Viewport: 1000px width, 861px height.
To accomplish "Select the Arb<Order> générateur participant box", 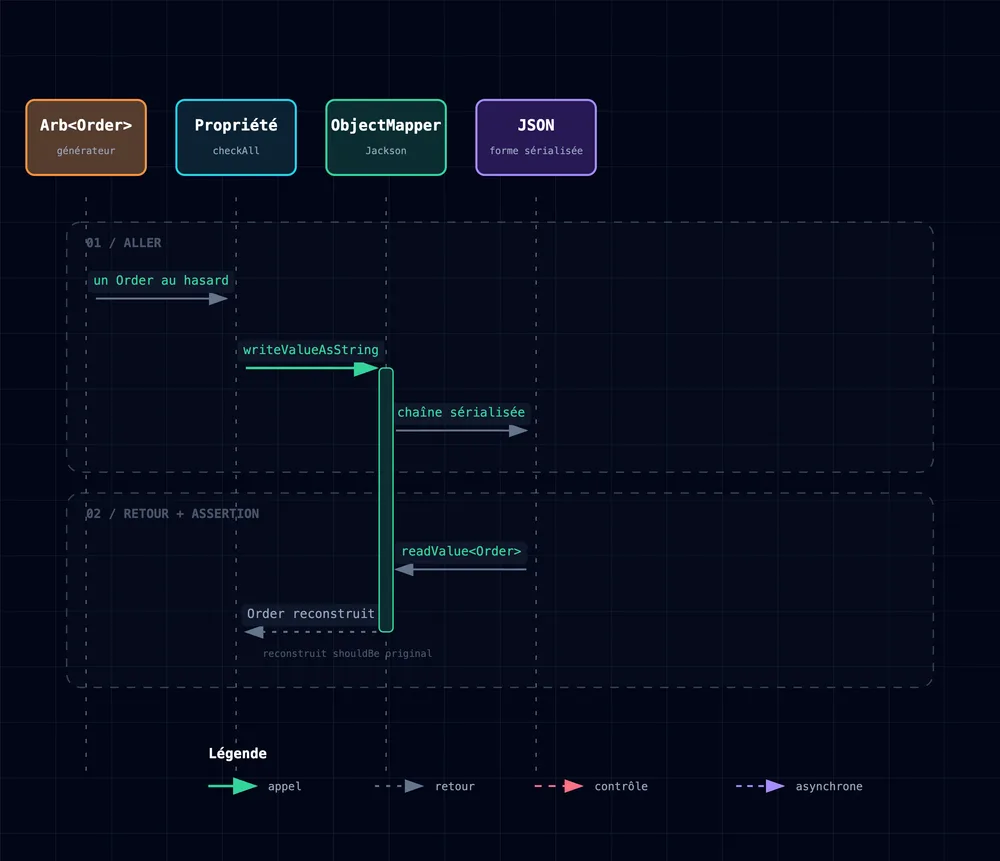I will pos(86,137).
